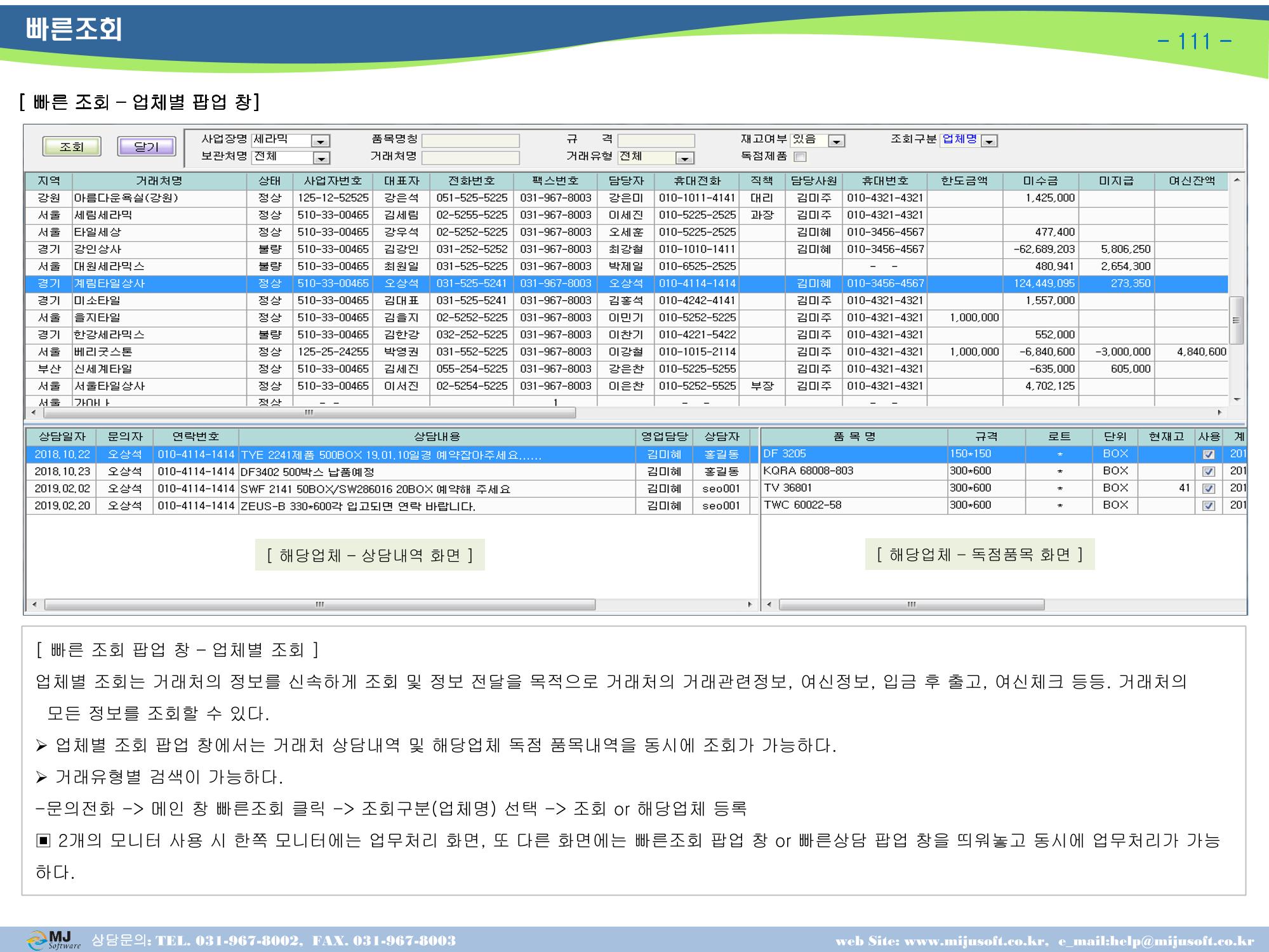This screenshot has width=1269, height=952.
Task: Sort by the 미수금 column header
Action: pos(1040,181)
